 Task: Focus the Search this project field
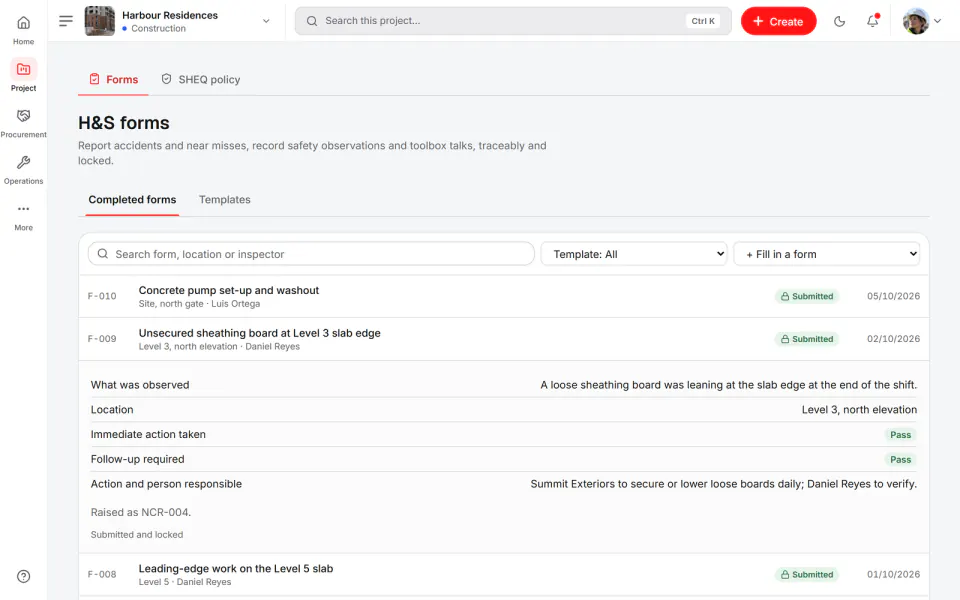(x=513, y=21)
